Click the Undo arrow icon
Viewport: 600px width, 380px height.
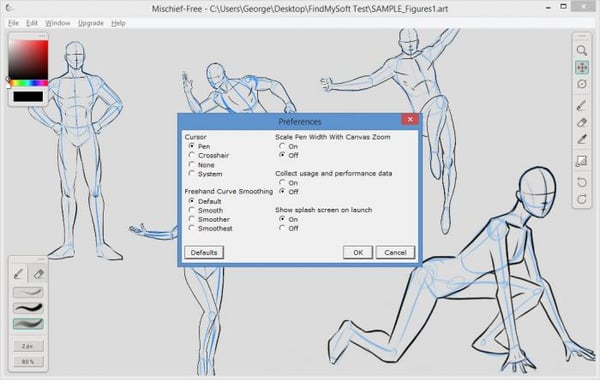pyautogui.click(x=582, y=182)
